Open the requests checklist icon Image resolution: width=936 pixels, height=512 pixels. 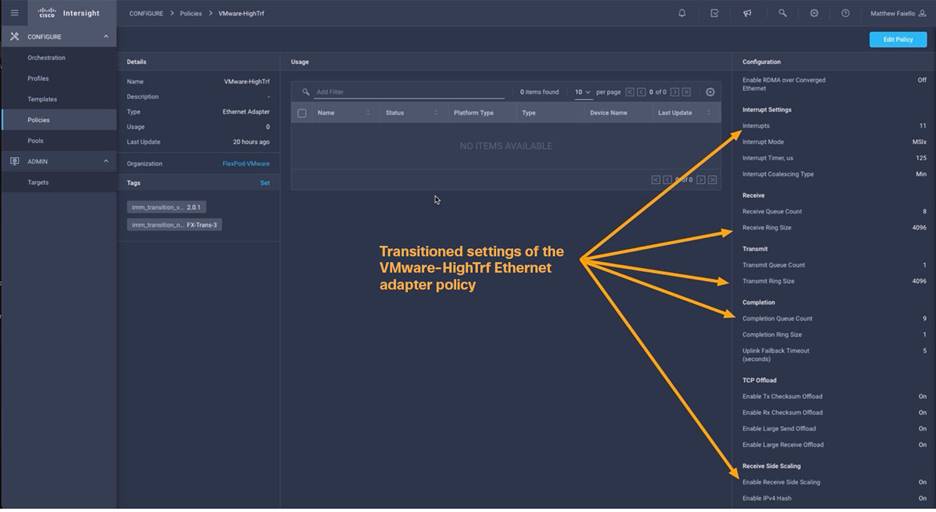tap(715, 13)
